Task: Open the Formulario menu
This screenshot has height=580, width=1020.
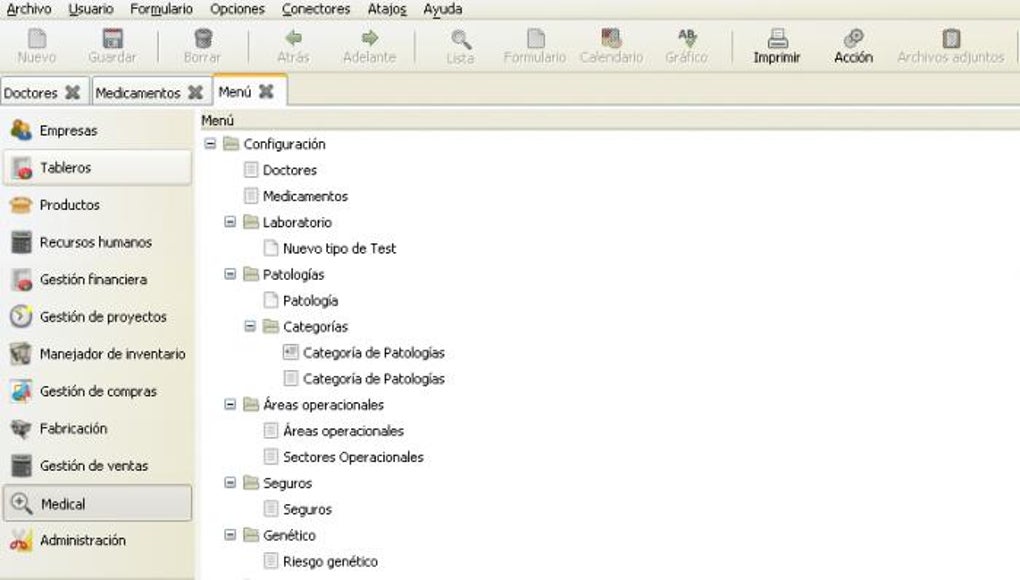Action: pos(161,9)
